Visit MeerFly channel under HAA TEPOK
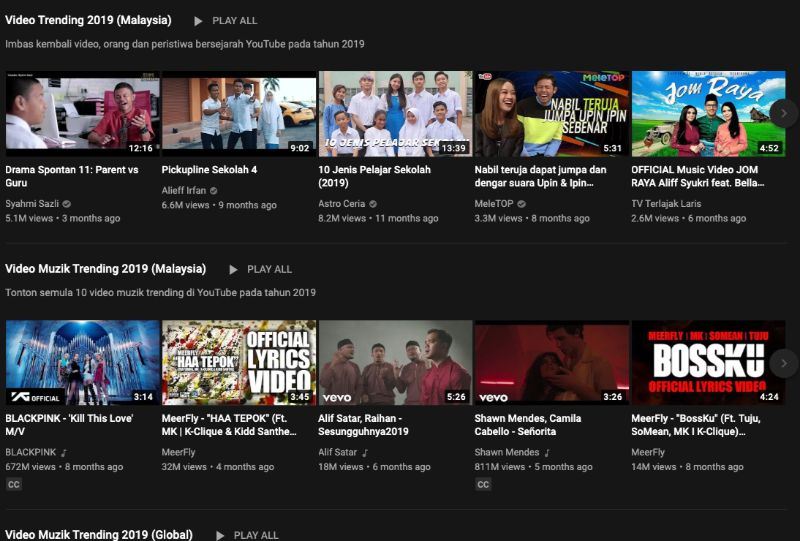This screenshot has height=541, width=800. pos(179,452)
